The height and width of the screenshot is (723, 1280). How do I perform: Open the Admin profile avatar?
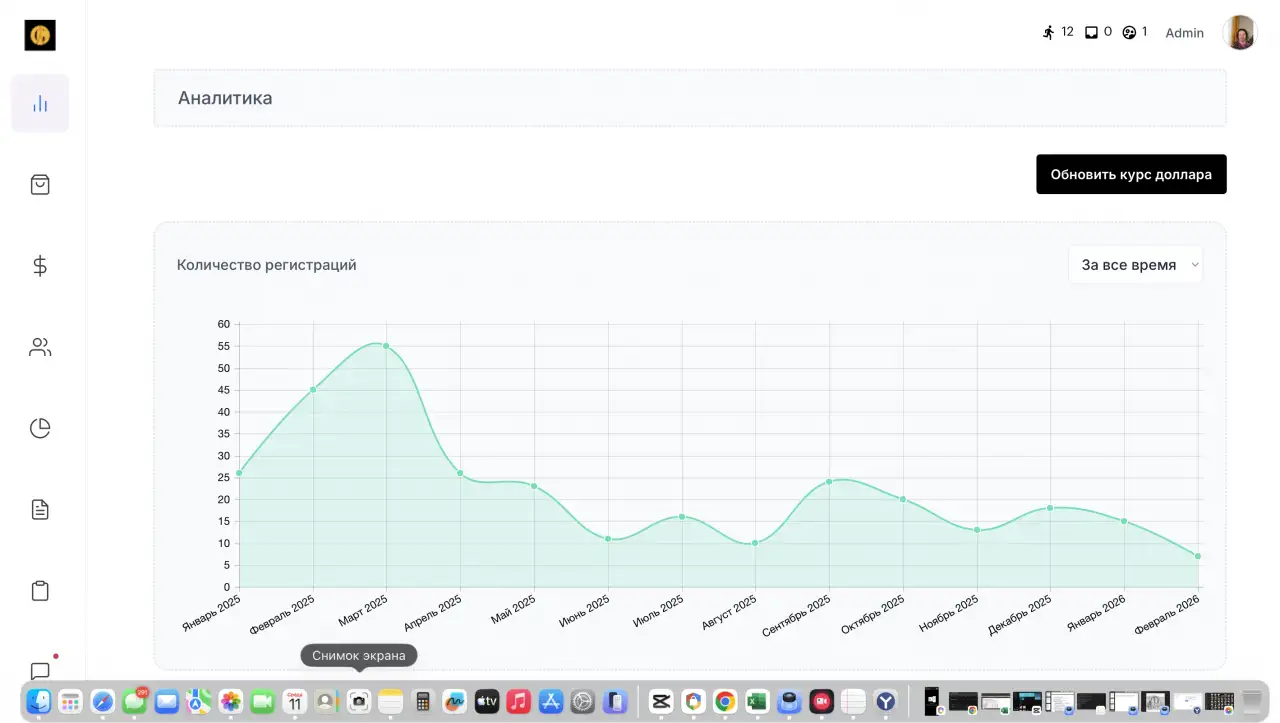click(x=1240, y=33)
